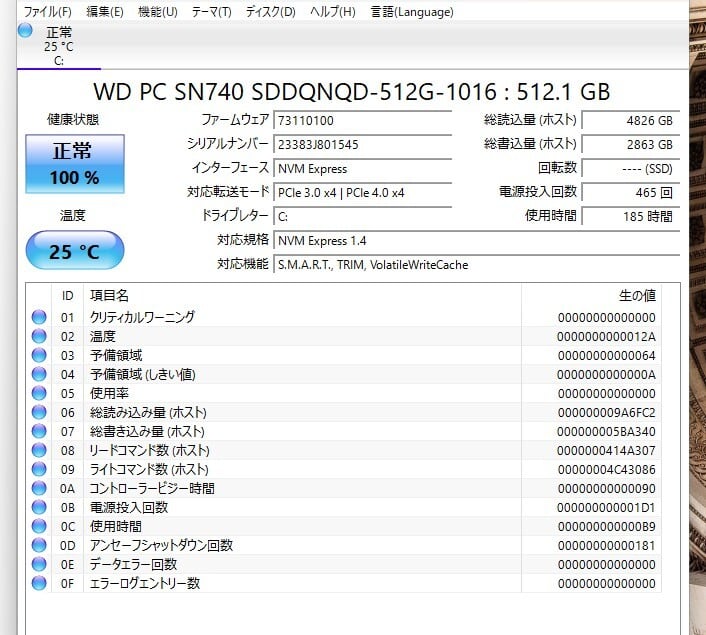
Task: Click the standard field NVM Express 1.4
Action: click(476, 240)
